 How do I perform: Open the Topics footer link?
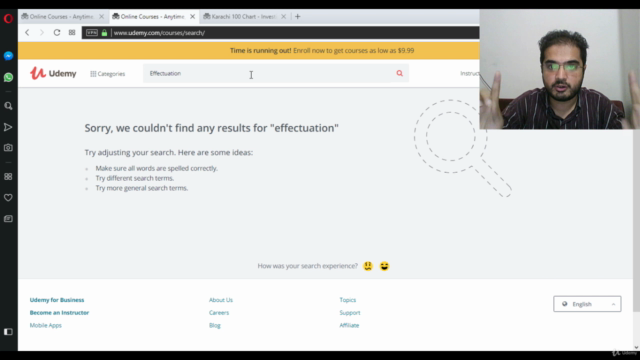[348, 300]
